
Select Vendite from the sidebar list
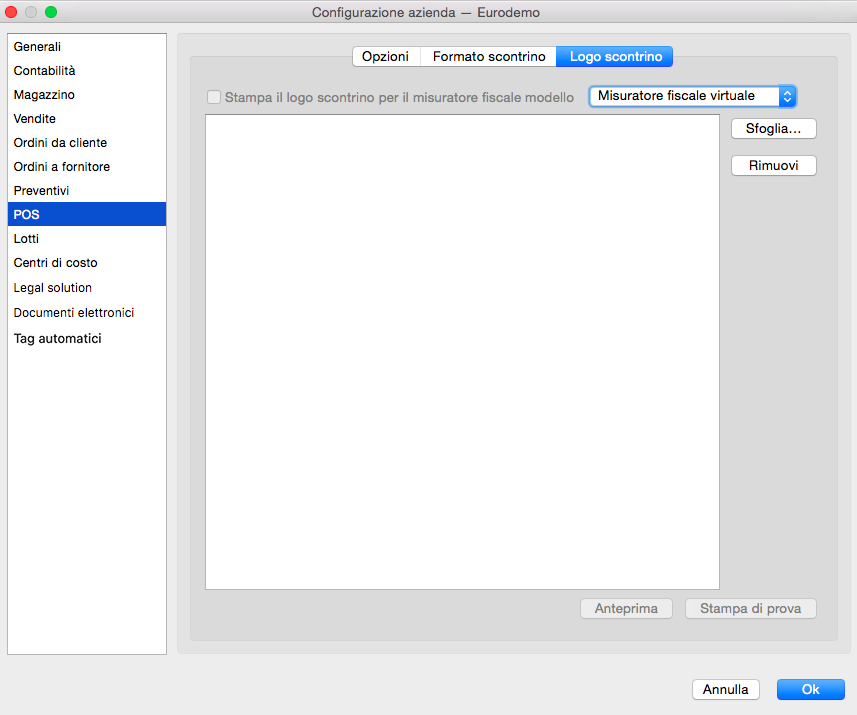pos(35,119)
